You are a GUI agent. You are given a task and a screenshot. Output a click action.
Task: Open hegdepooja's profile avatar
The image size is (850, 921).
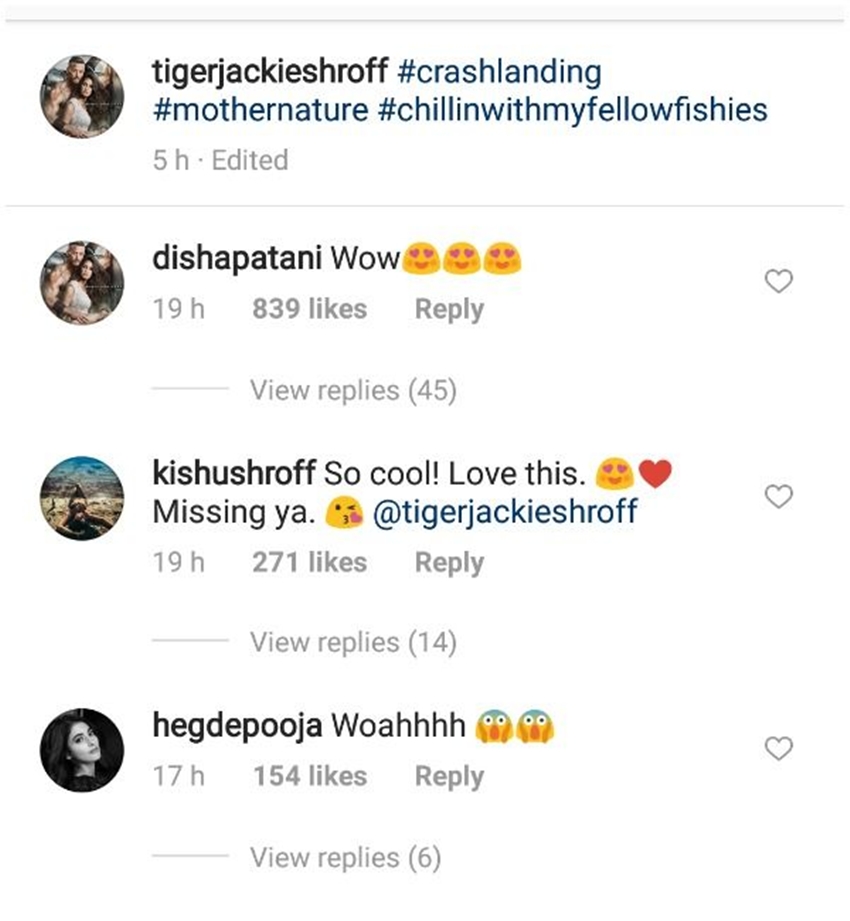coord(82,749)
